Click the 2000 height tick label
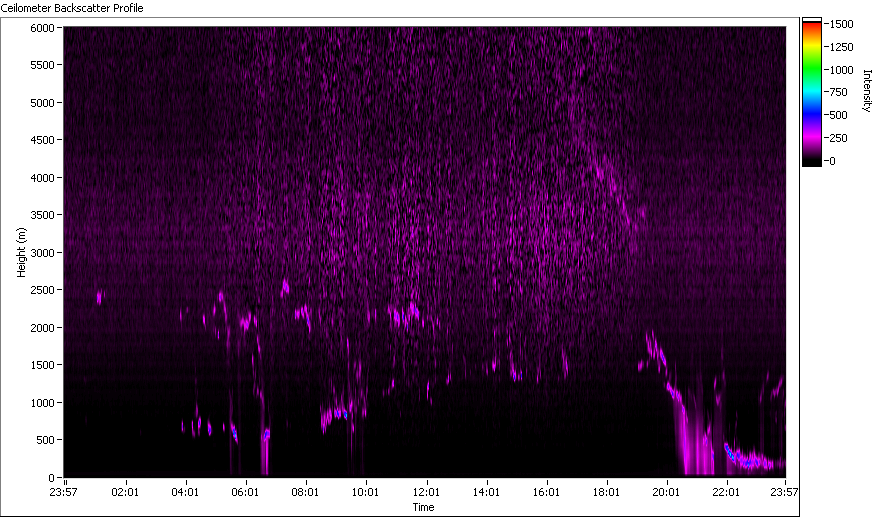 click(42, 328)
